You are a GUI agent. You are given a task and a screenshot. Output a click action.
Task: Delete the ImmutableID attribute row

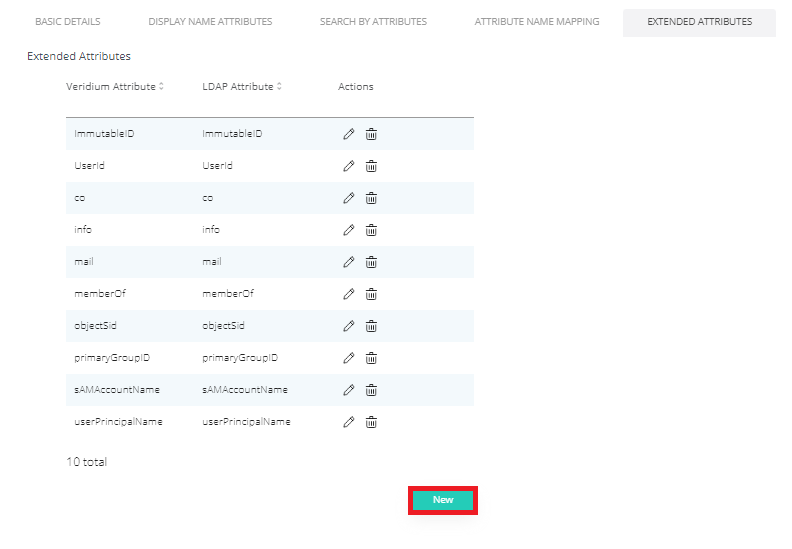click(x=371, y=134)
